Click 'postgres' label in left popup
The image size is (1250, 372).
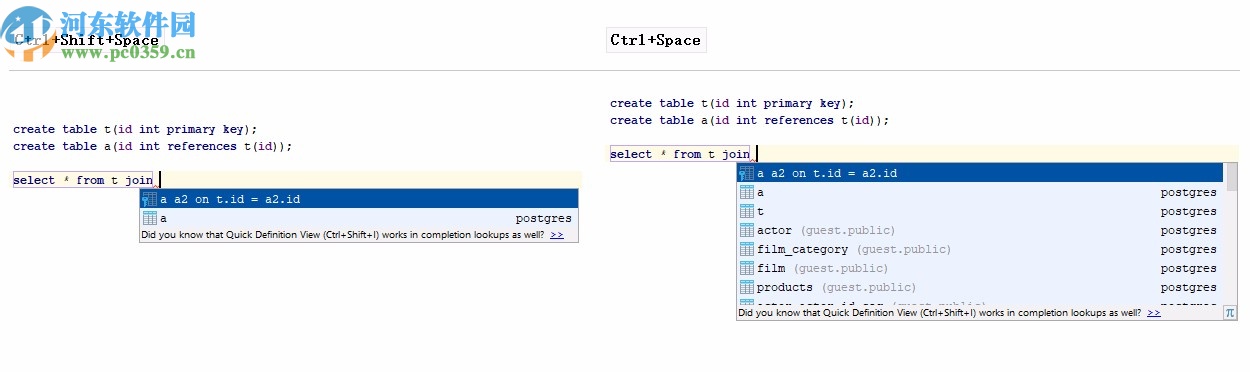[544, 218]
